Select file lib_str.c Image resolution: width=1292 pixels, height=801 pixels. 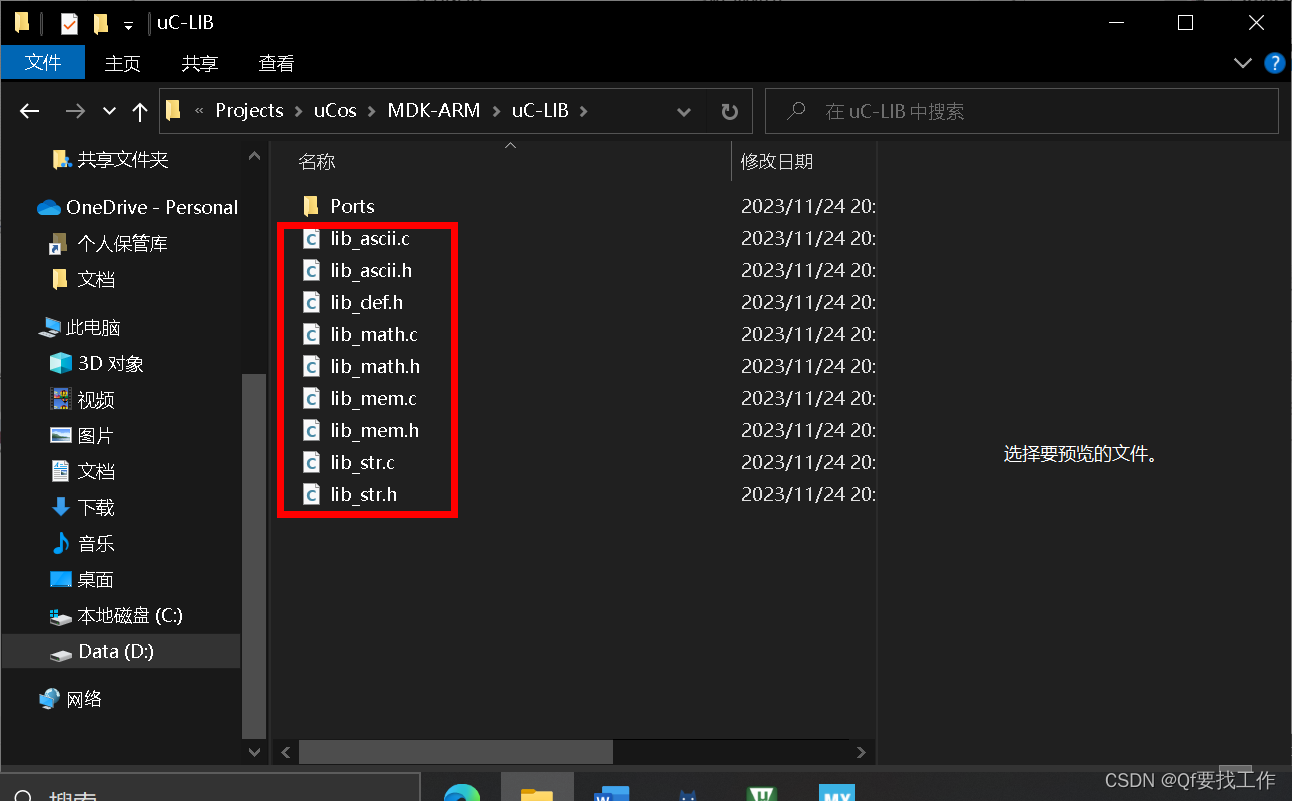point(362,462)
